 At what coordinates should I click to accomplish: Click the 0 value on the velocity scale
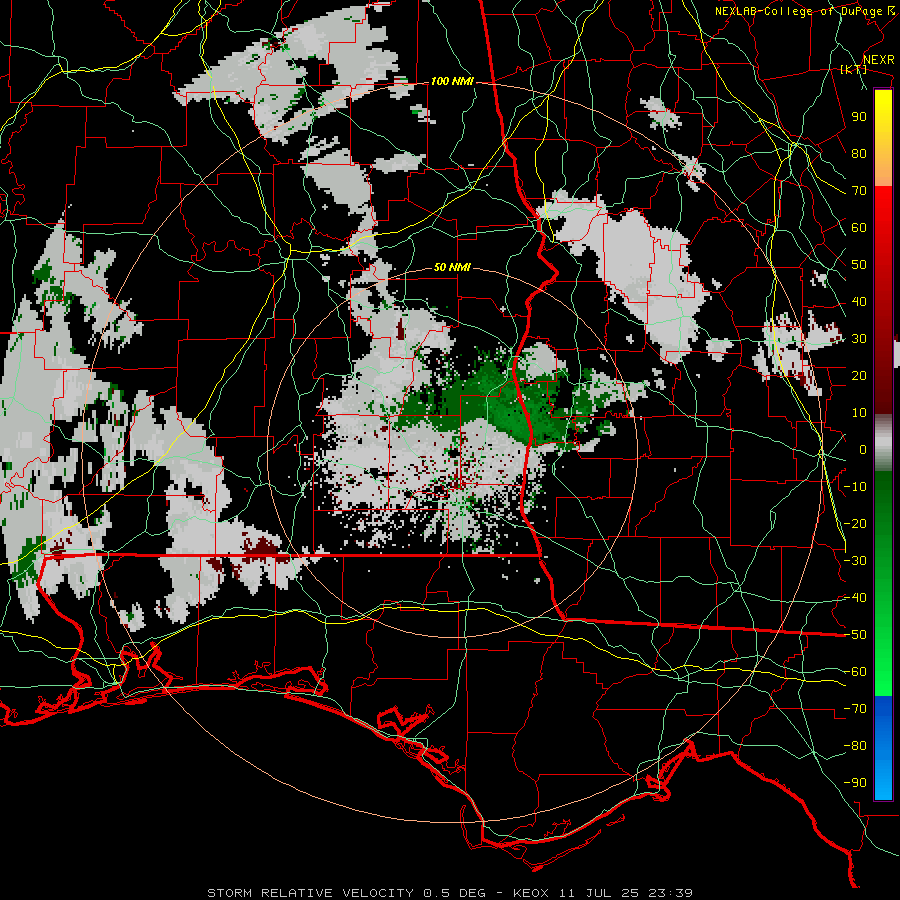[x=863, y=450]
